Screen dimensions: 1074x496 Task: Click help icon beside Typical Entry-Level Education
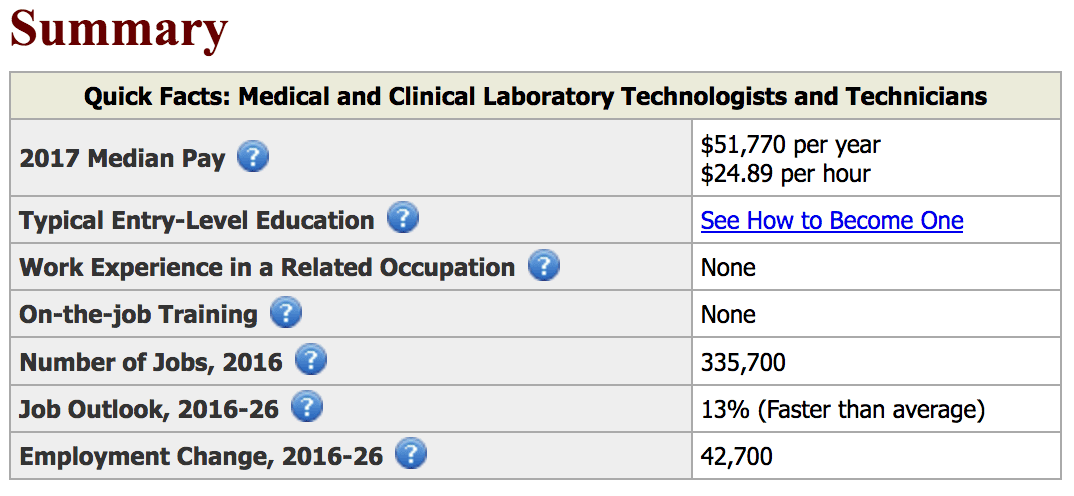(x=403, y=219)
